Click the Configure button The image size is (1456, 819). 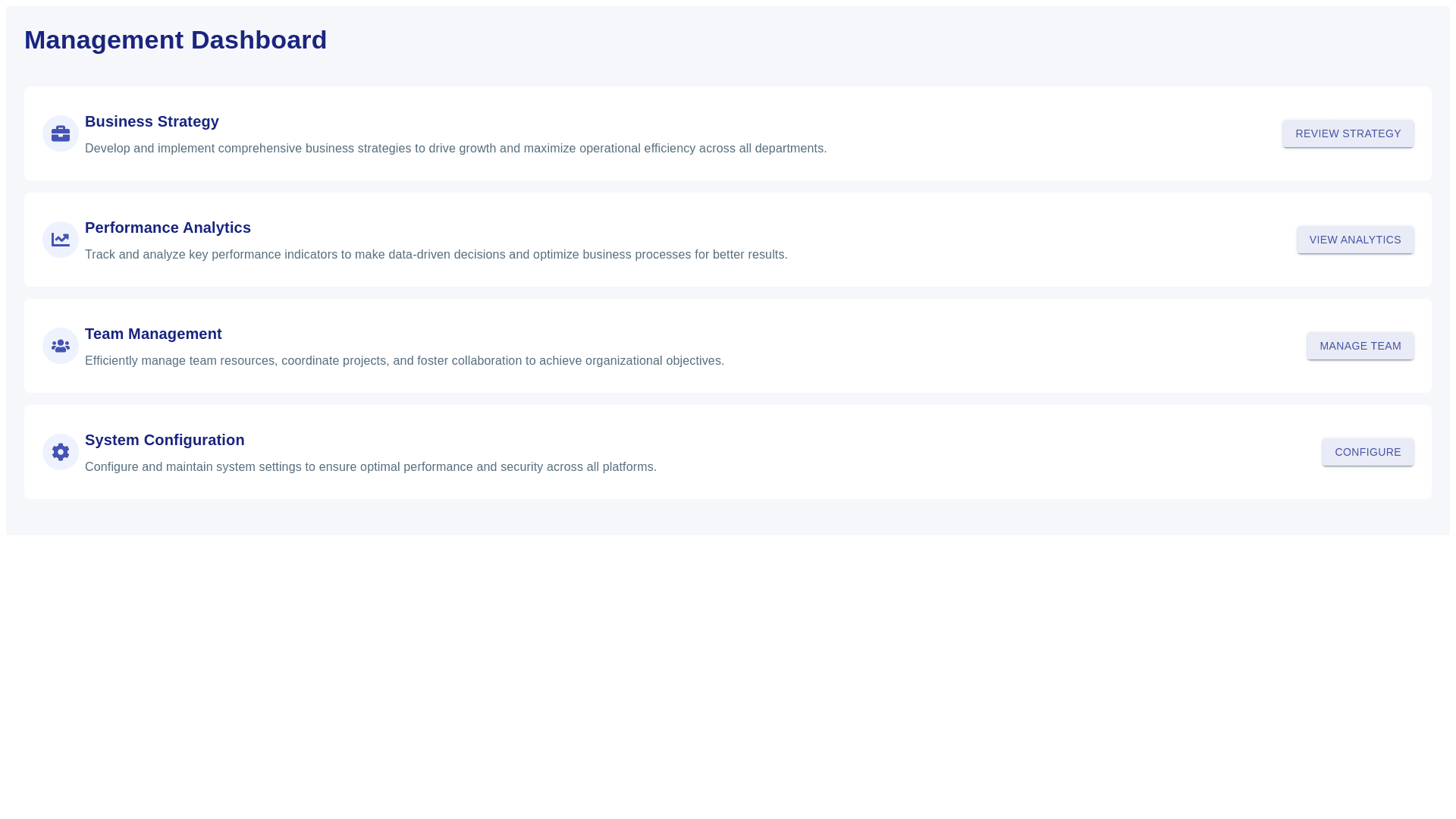point(1367,452)
